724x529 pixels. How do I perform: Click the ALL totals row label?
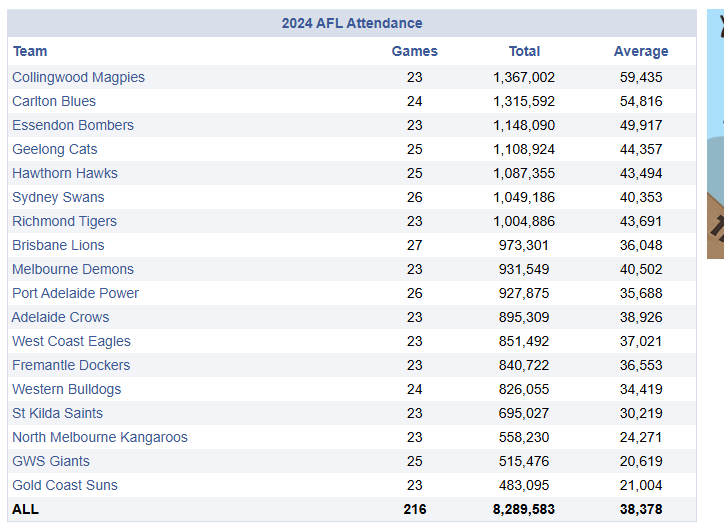point(25,509)
